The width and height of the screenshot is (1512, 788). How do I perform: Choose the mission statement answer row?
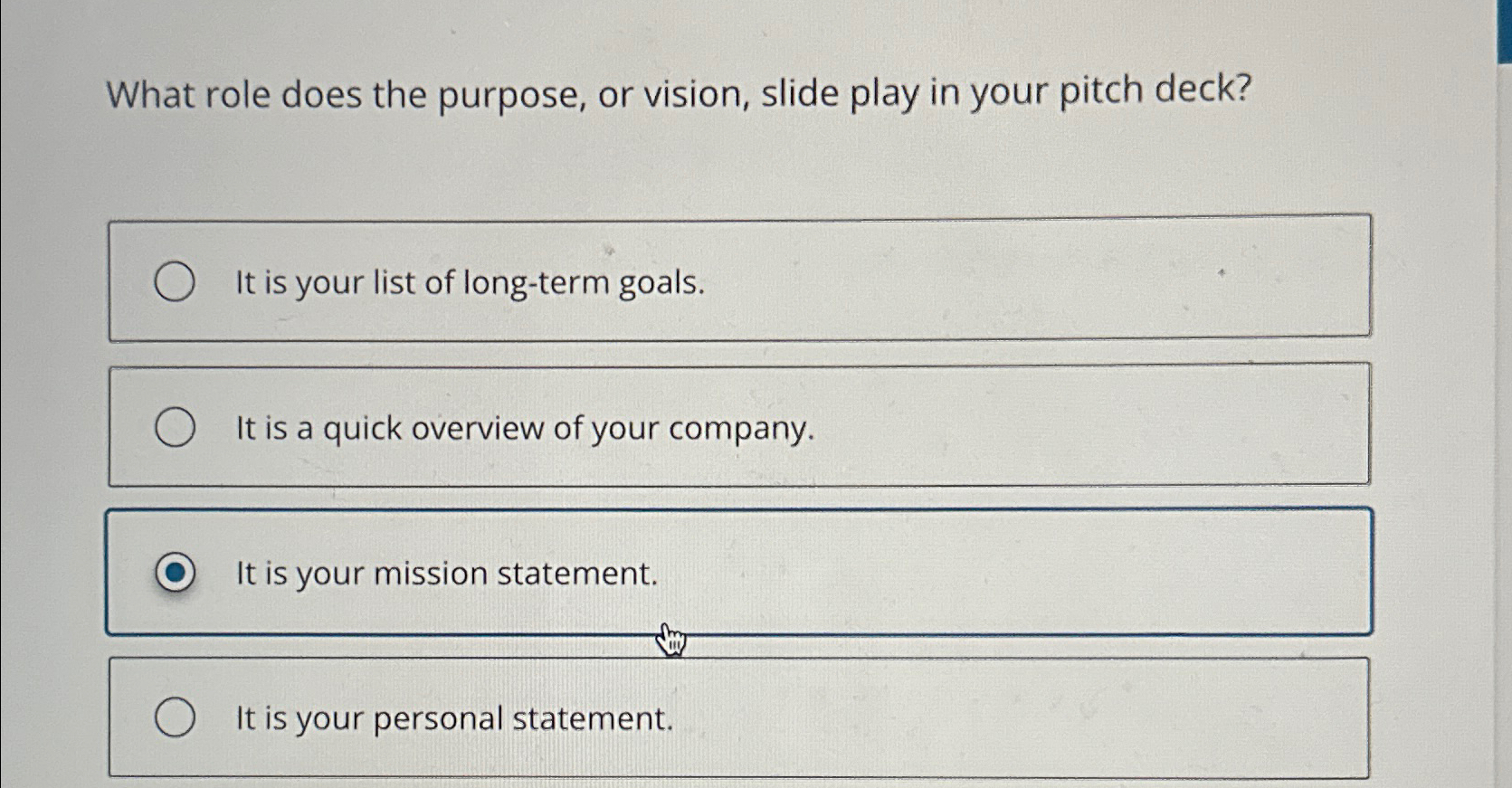[x=739, y=573]
